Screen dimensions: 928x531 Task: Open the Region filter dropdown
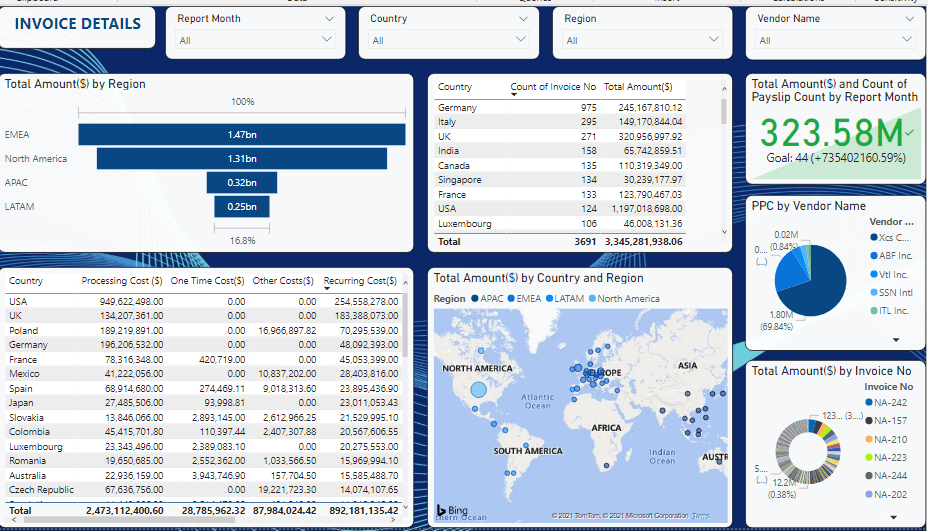642,40
